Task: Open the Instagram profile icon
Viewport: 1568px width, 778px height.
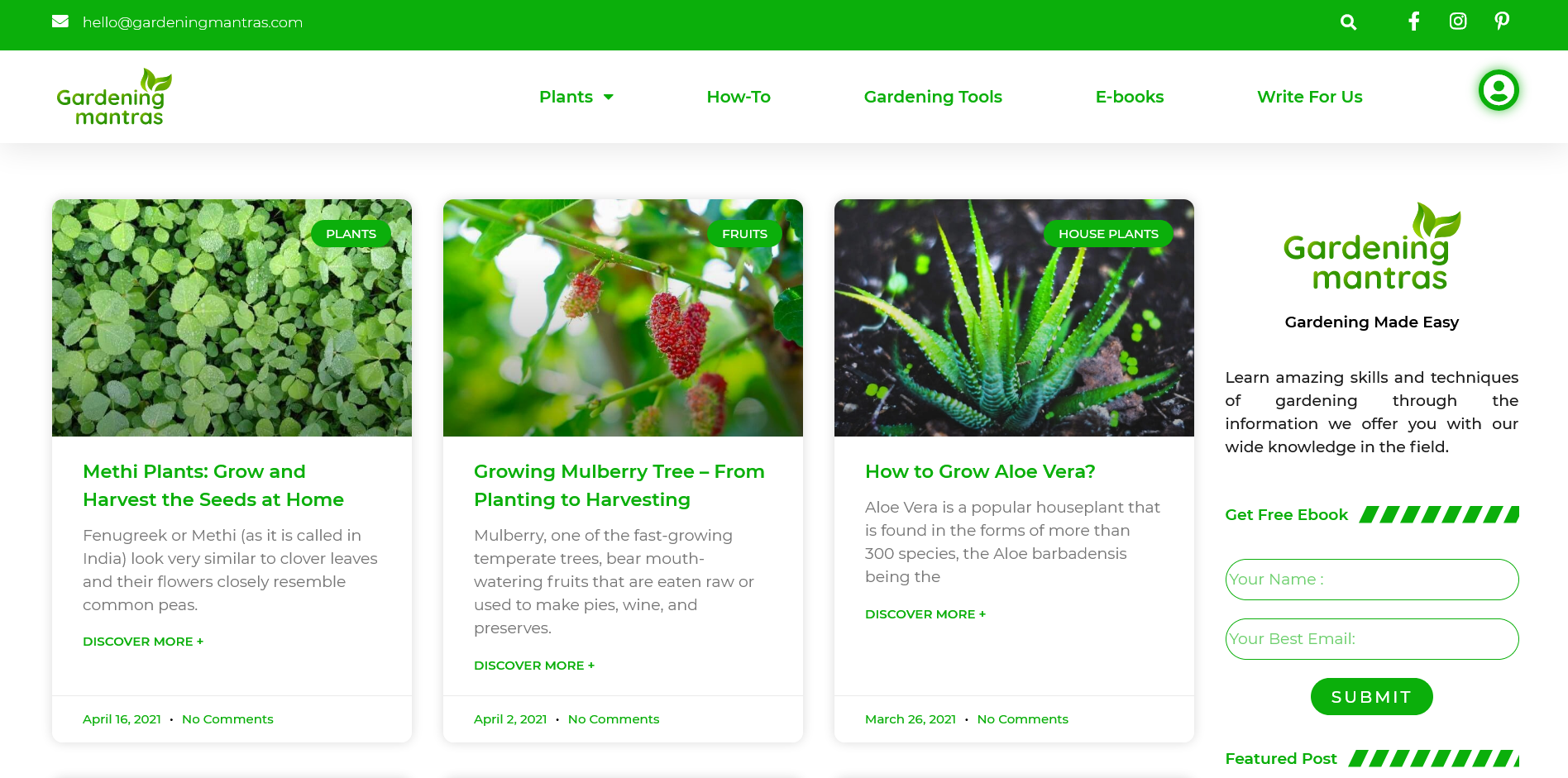Action: 1458,21
